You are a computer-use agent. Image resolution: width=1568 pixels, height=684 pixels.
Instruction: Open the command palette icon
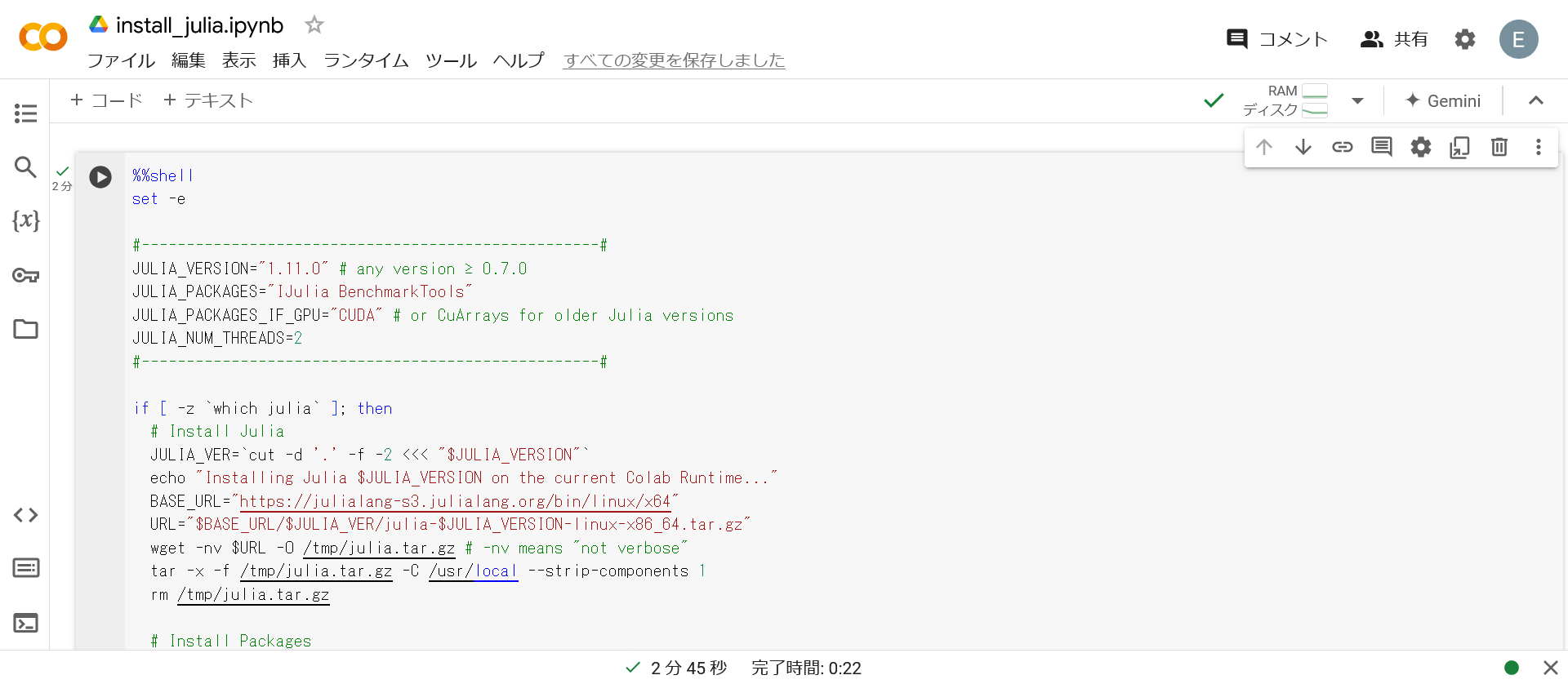pos(25,568)
